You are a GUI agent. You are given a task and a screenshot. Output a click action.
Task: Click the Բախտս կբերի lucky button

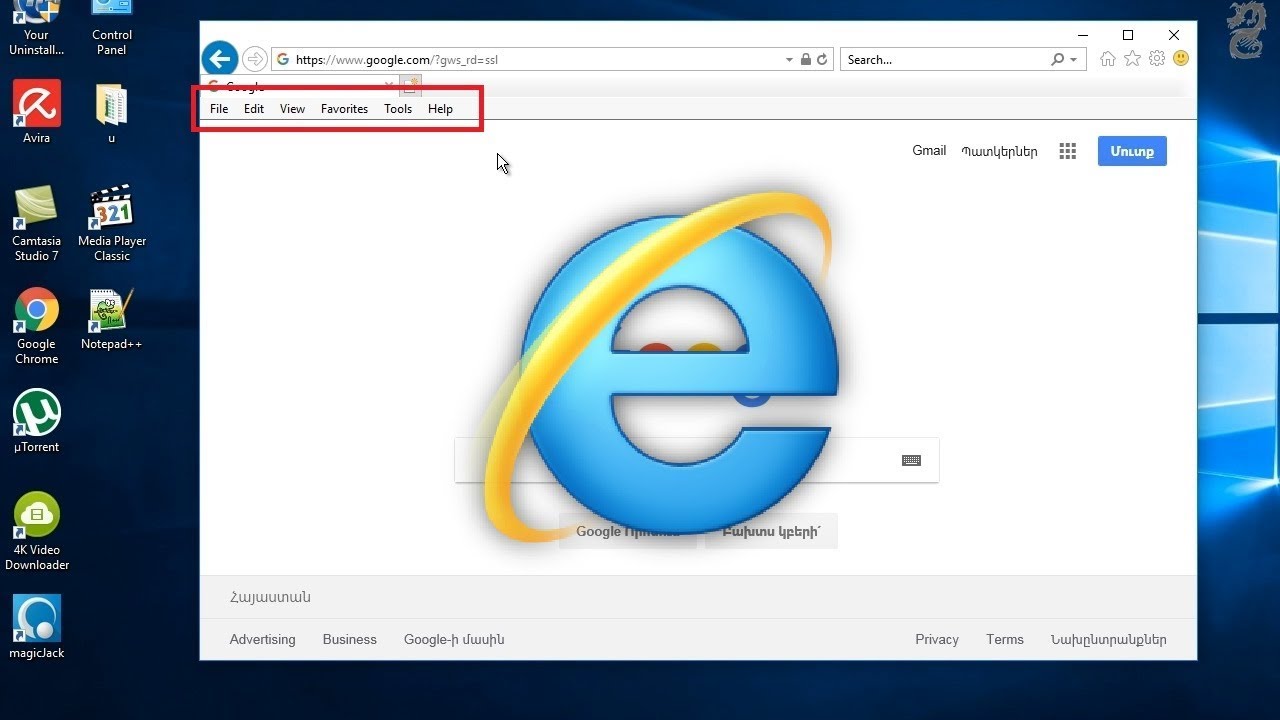[x=771, y=532]
